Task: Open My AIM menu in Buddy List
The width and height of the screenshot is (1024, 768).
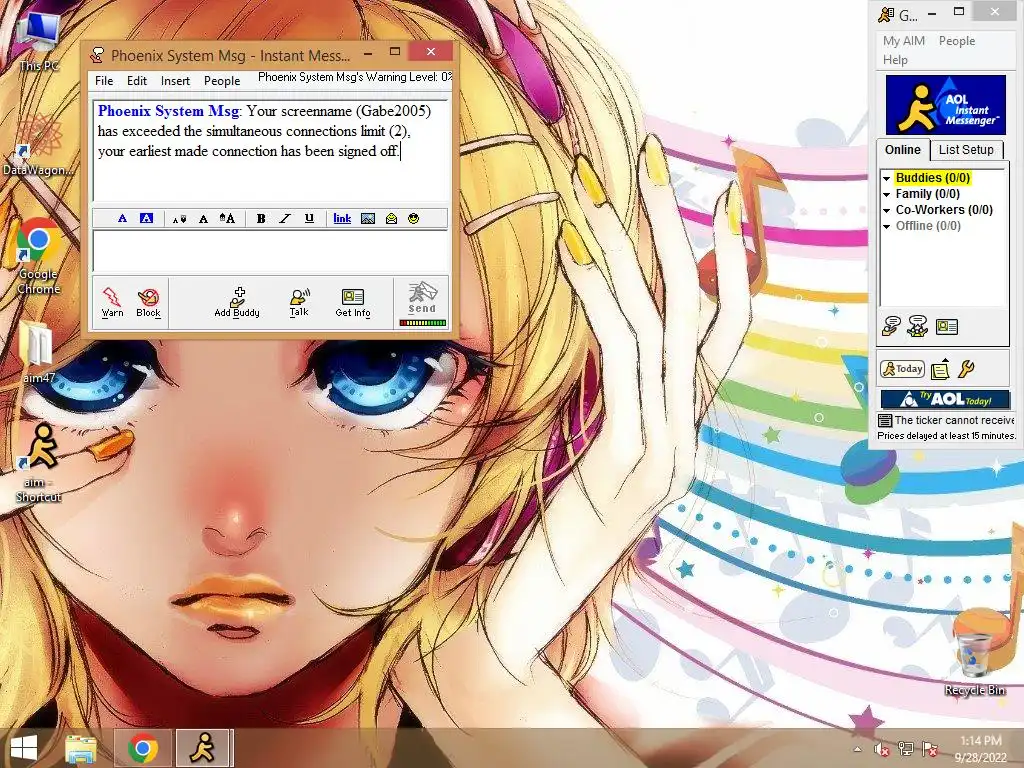Action: 904,40
